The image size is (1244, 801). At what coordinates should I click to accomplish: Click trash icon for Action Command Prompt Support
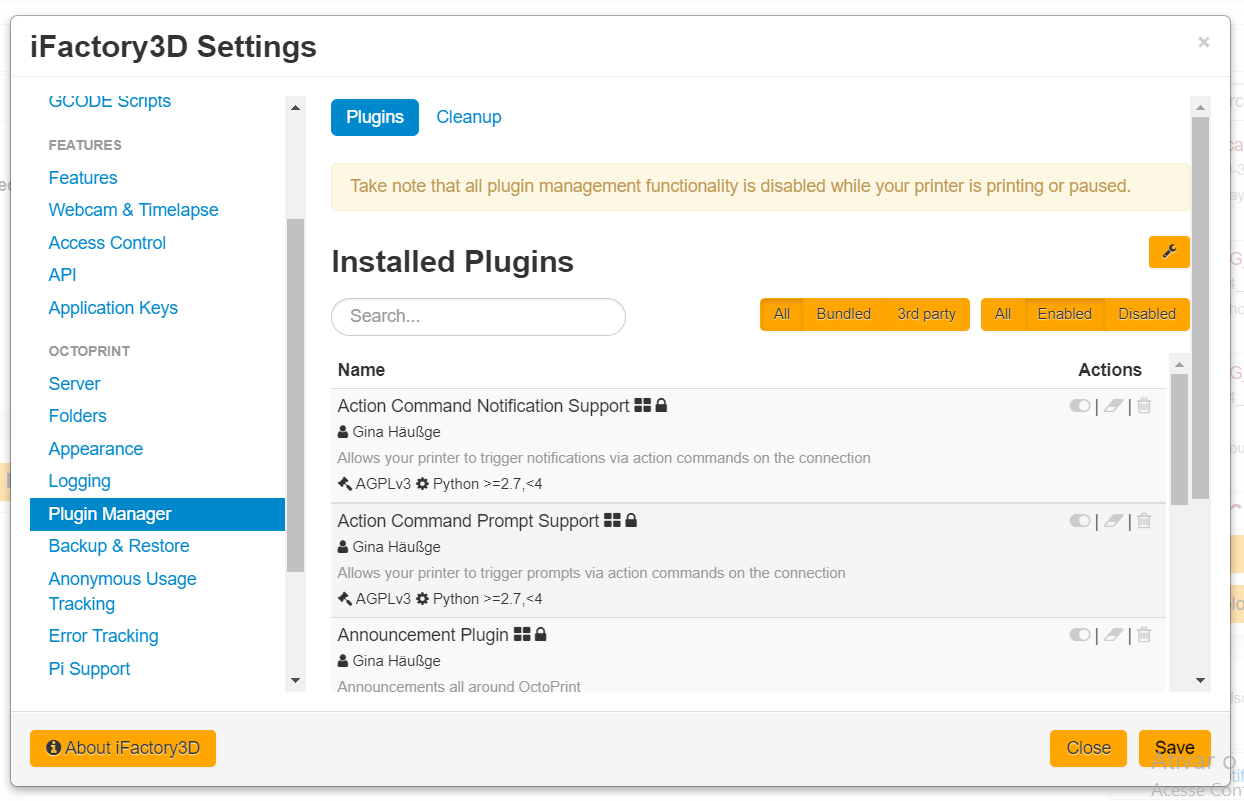click(x=1144, y=521)
